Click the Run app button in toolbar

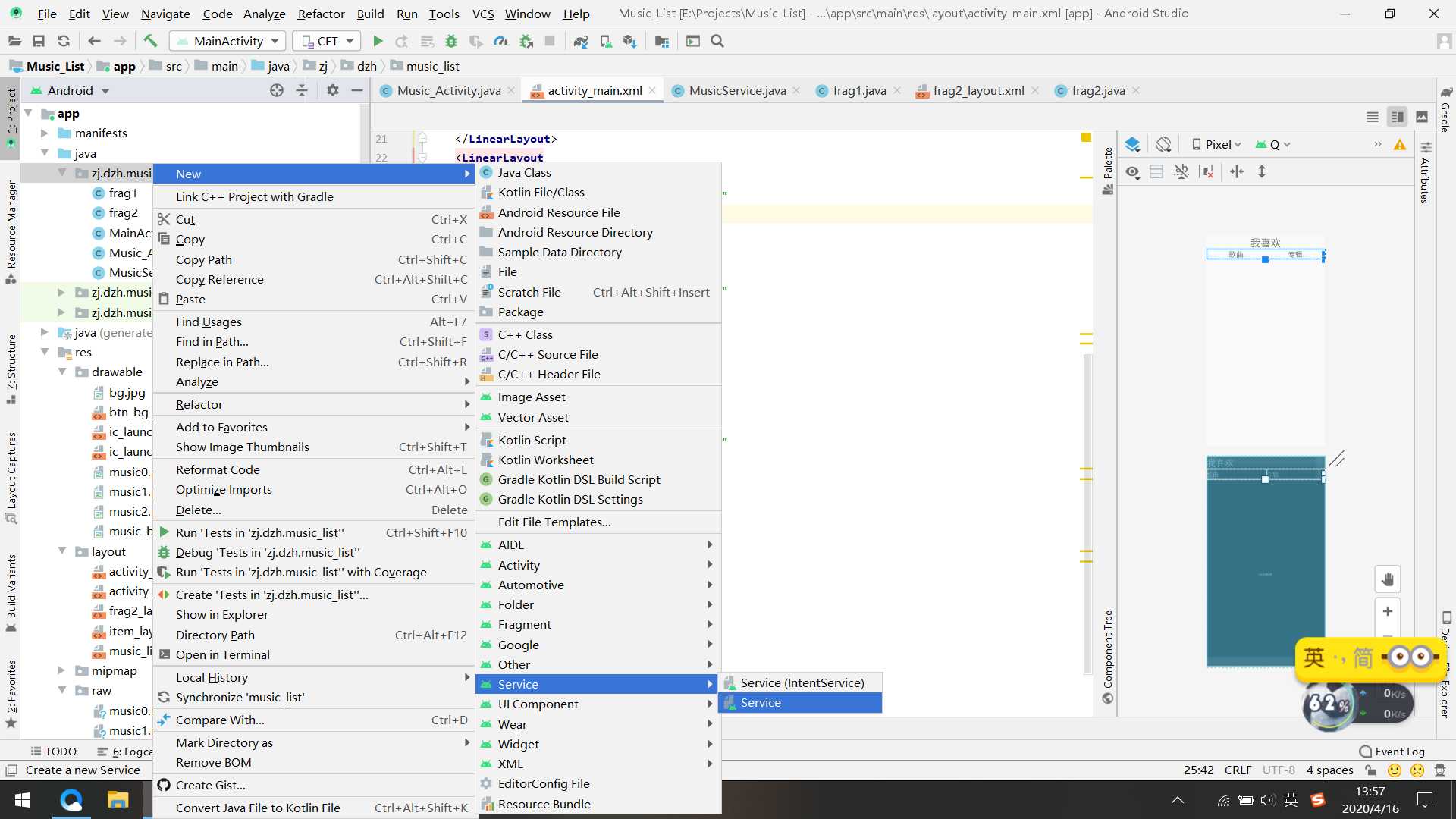[x=378, y=41]
